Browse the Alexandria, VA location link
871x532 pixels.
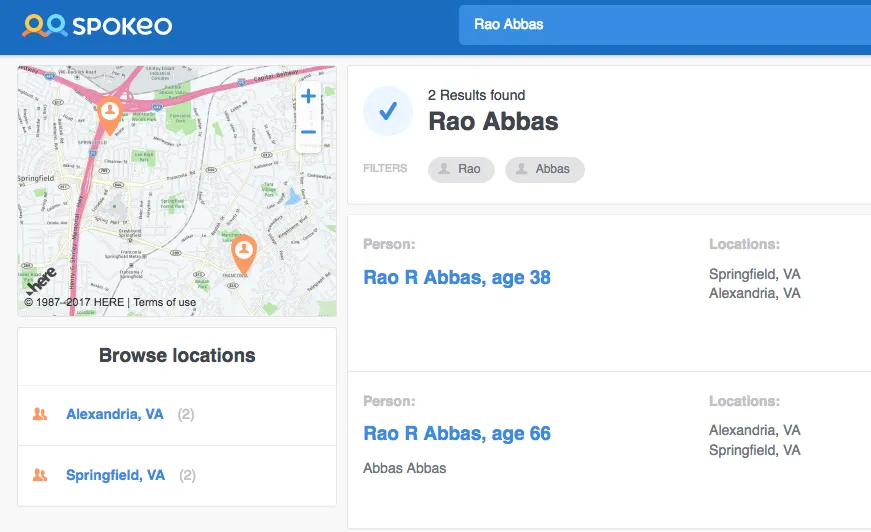click(115, 414)
